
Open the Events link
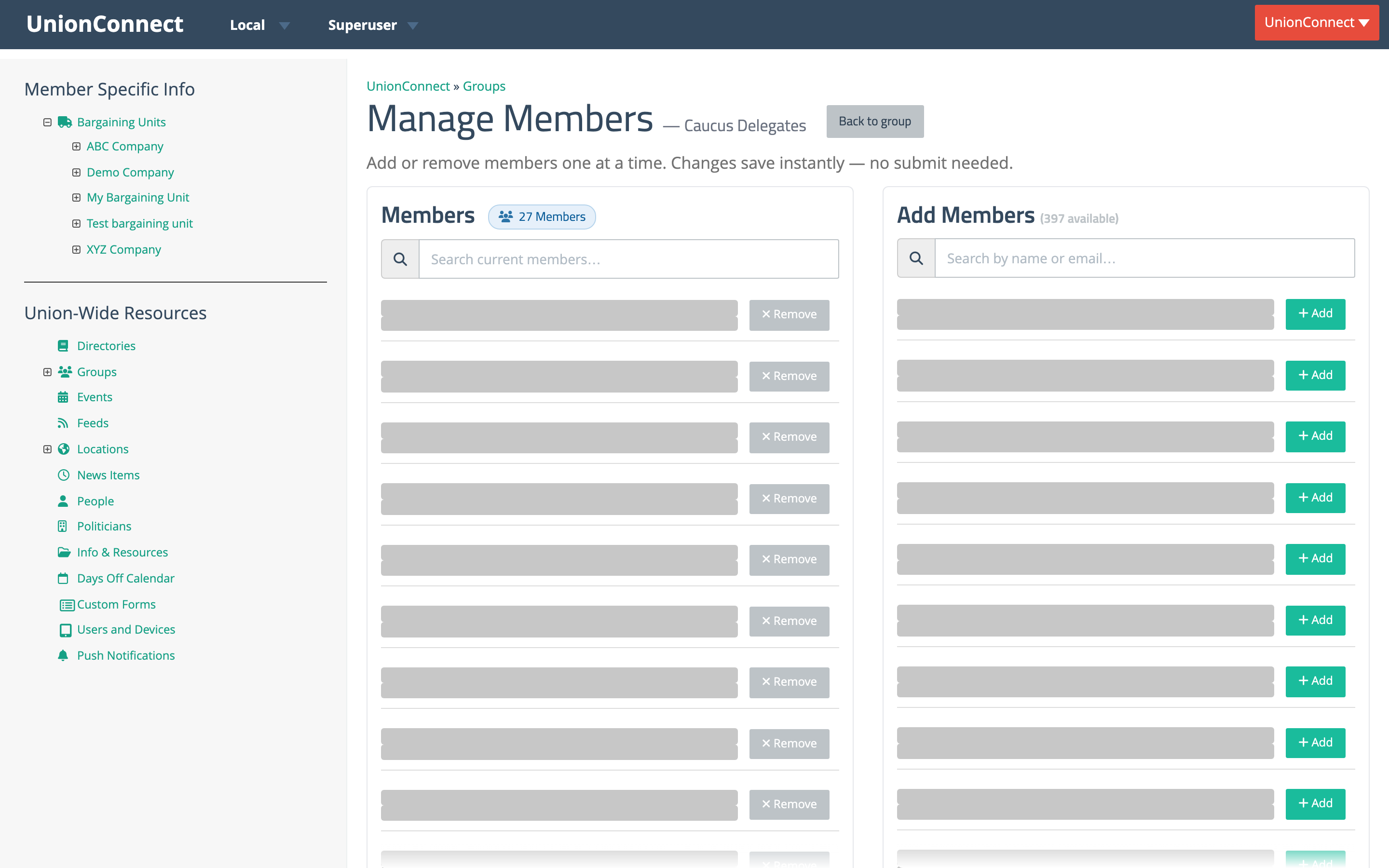[95, 397]
